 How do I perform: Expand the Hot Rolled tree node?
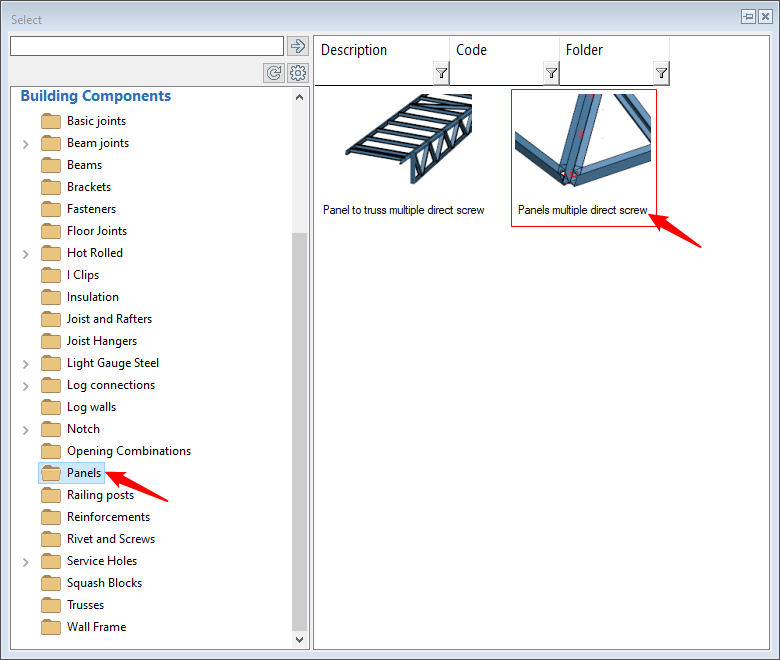25,254
